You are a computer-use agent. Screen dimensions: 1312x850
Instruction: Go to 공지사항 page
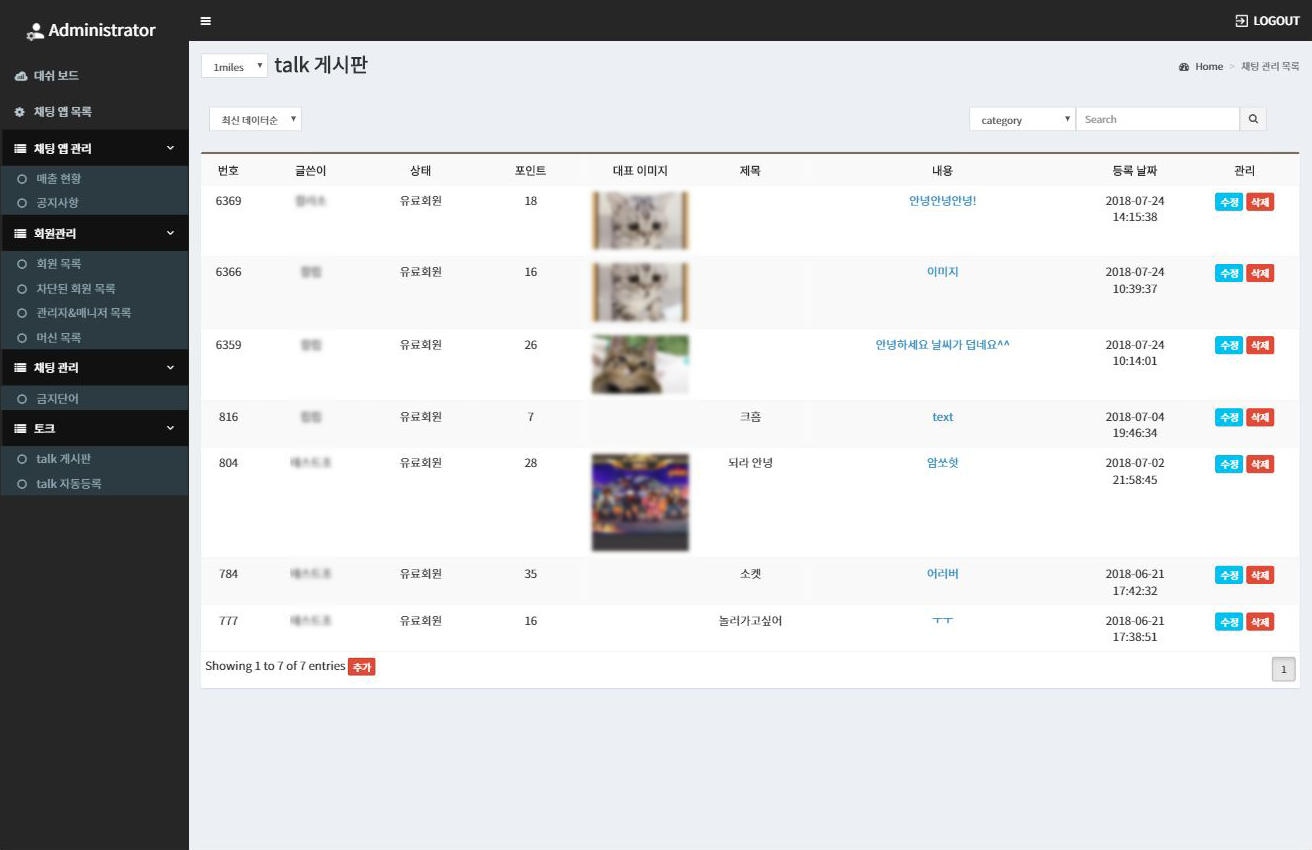(x=57, y=202)
